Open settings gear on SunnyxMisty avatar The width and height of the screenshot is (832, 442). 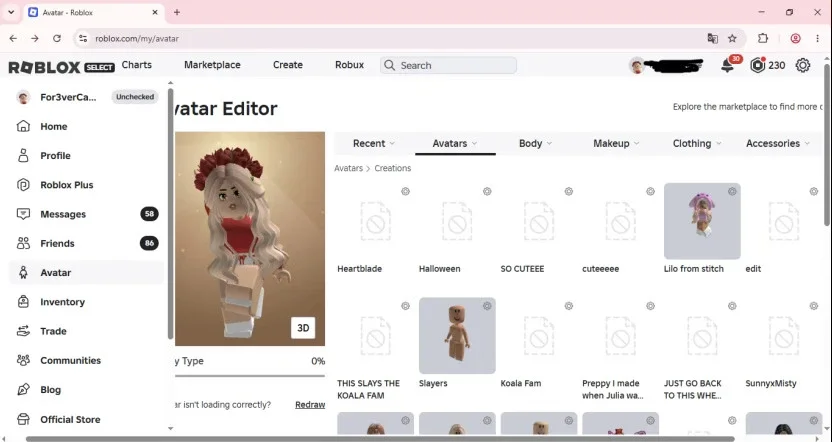tap(814, 306)
